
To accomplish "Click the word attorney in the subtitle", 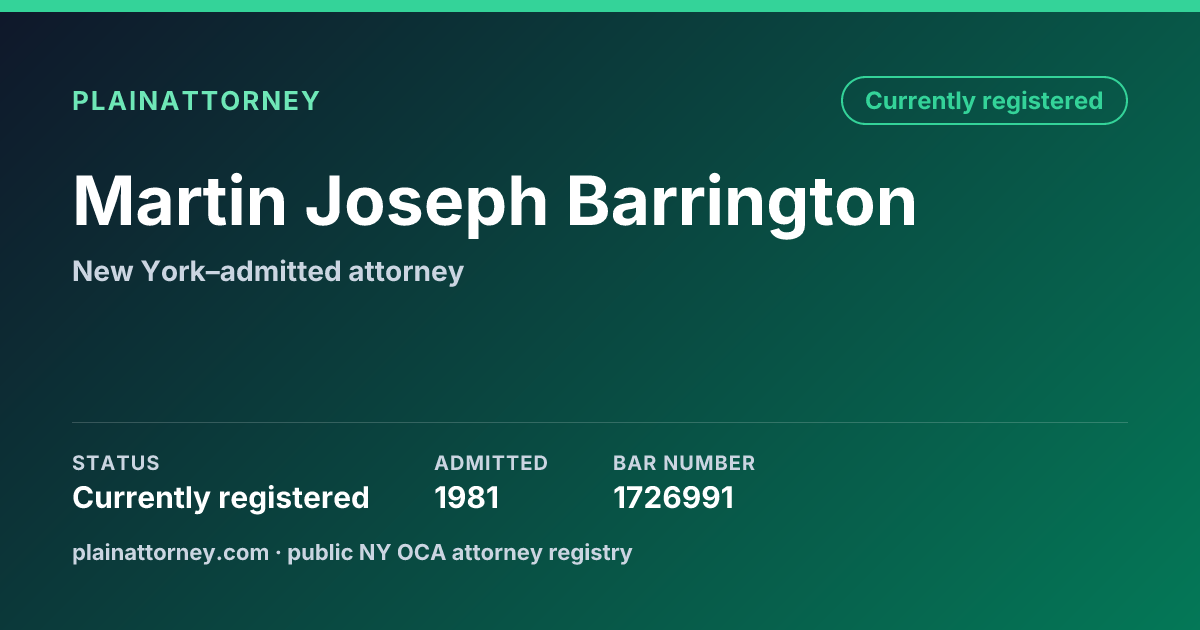I will (x=406, y=272).
